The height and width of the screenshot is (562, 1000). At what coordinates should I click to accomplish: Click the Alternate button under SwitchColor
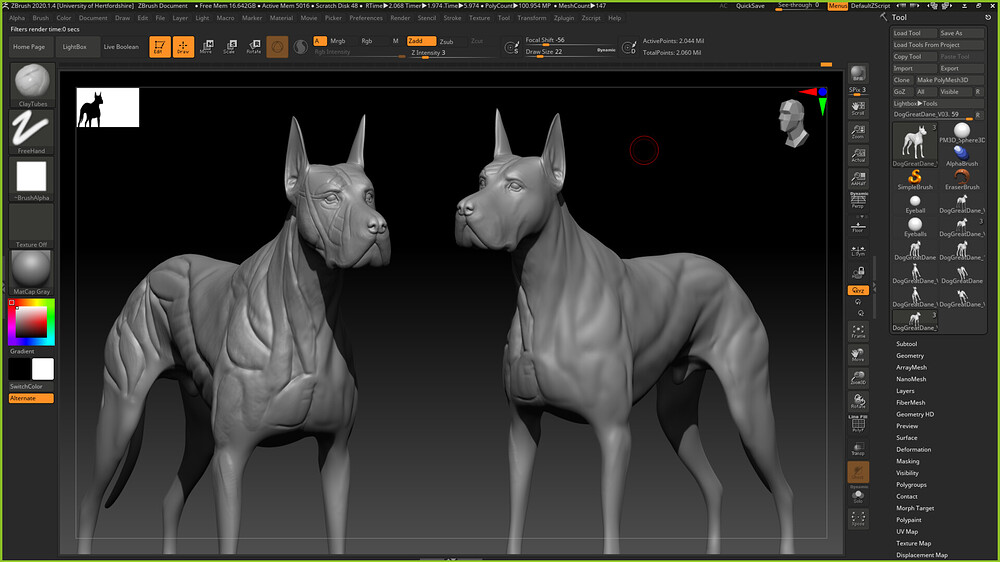[31, 398]
